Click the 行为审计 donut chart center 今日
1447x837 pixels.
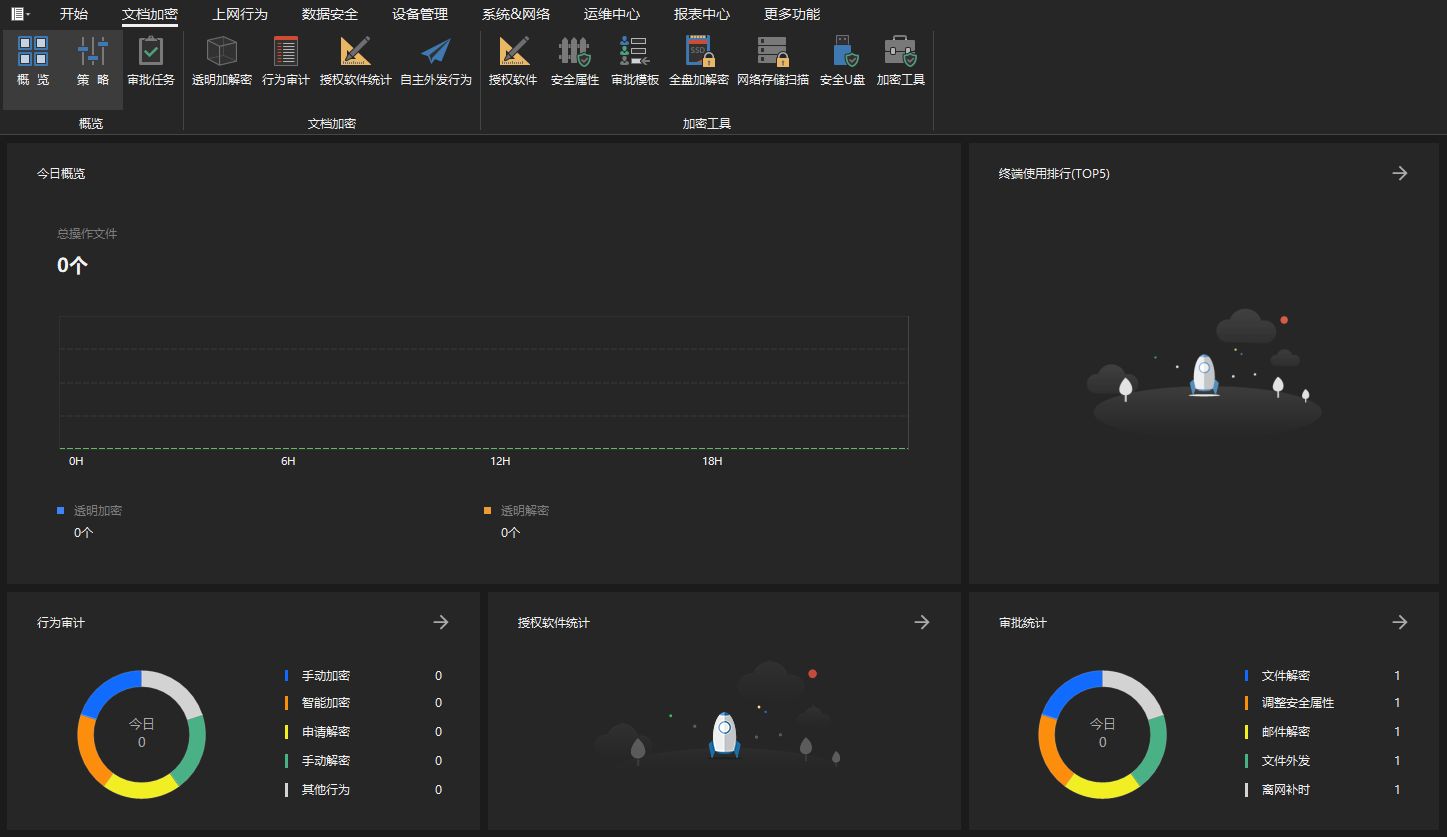tap(141, 723)
